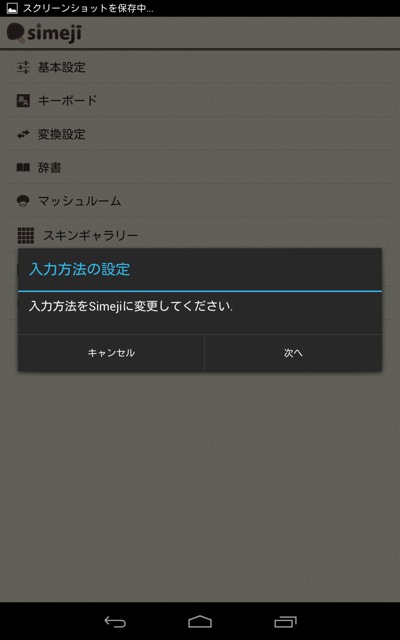Tap the 辞書 book icon
This screenshot has width=400, height=640.
(x=23, y=167)
